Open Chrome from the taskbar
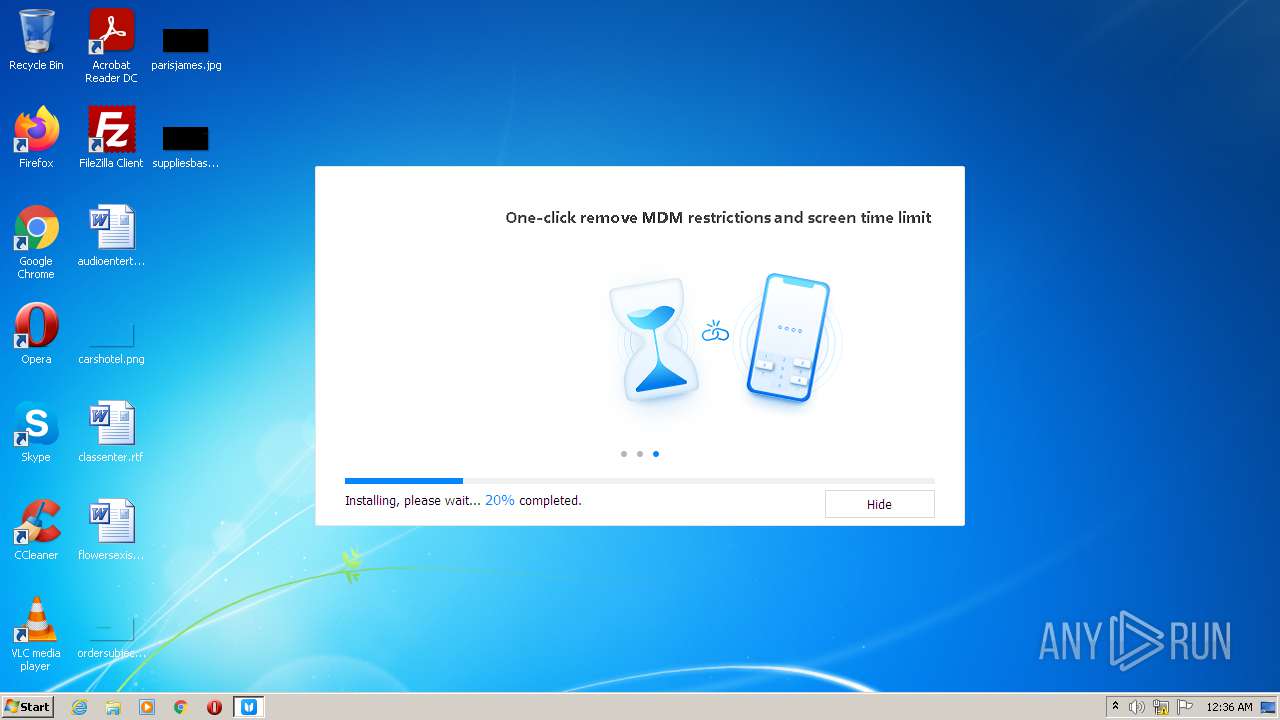 (181, 707)
